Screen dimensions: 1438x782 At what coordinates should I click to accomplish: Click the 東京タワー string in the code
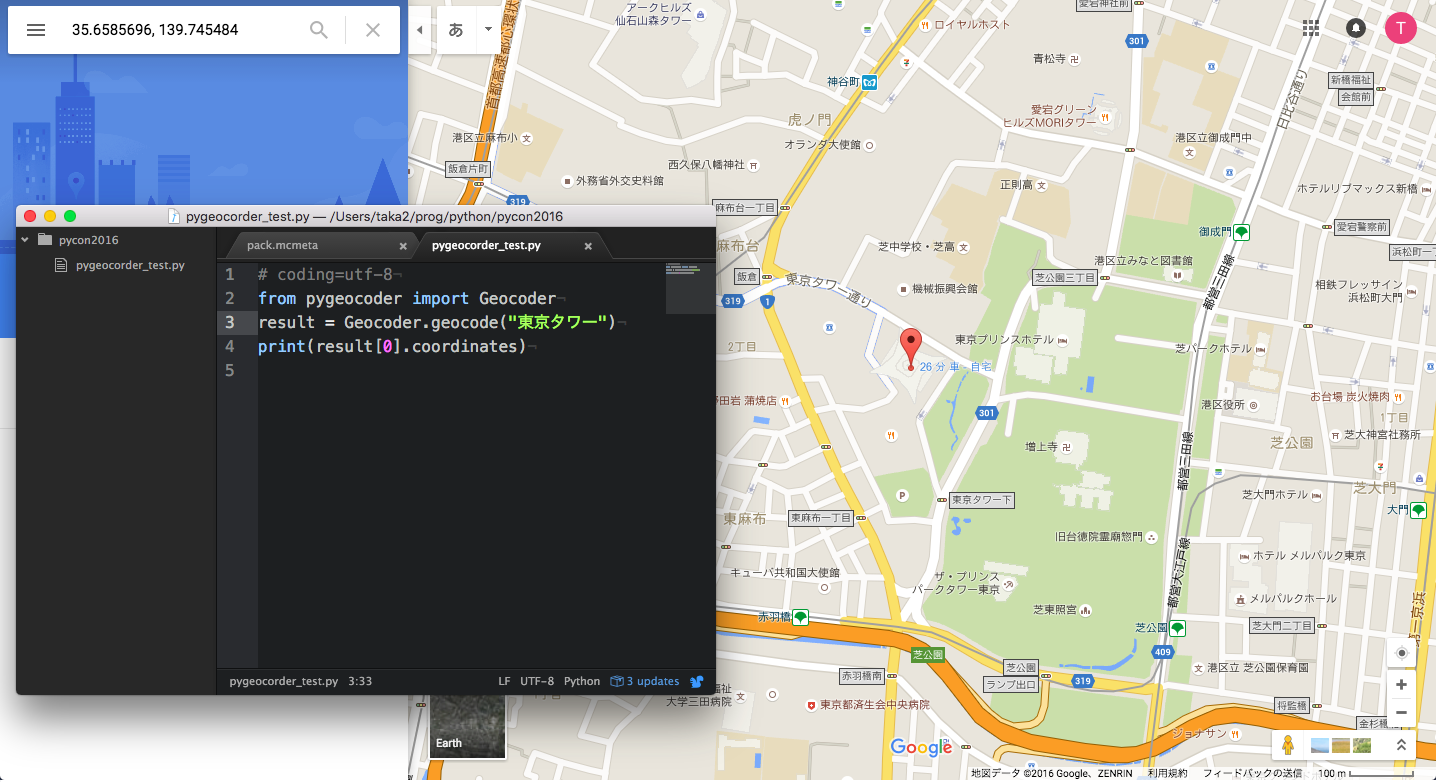pyautogui.click(x=558, y=322)
